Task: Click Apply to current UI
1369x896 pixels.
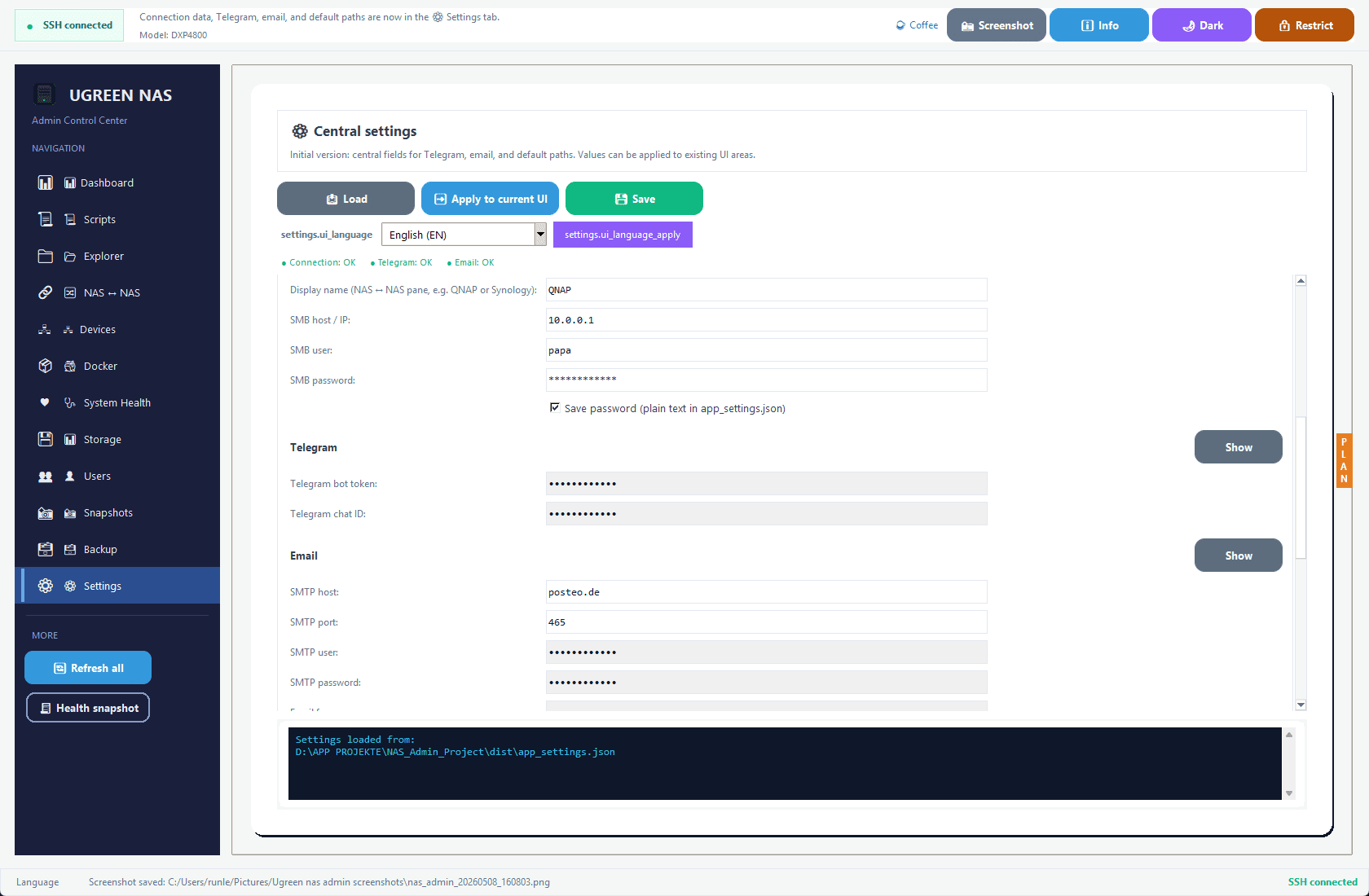Action: tap(491, 199)
